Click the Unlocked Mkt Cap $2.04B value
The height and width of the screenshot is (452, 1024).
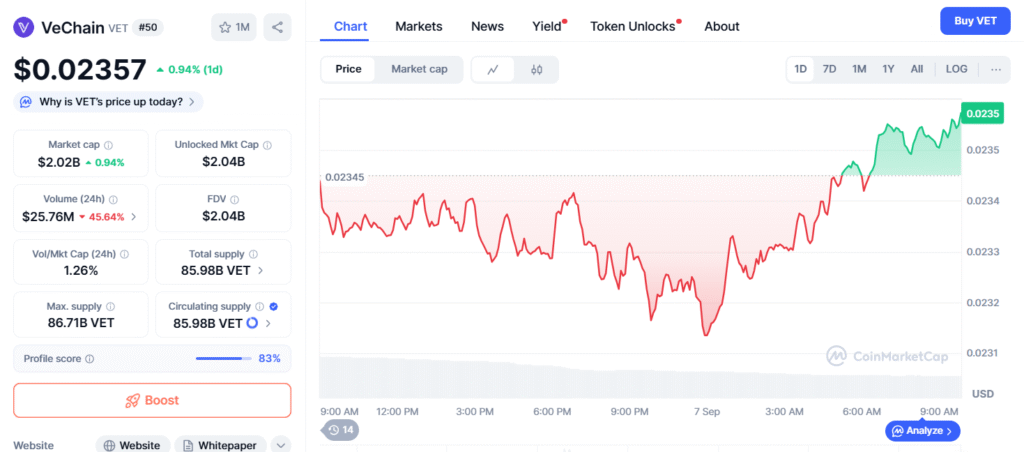pyautogui.click(x=223, y=162)
